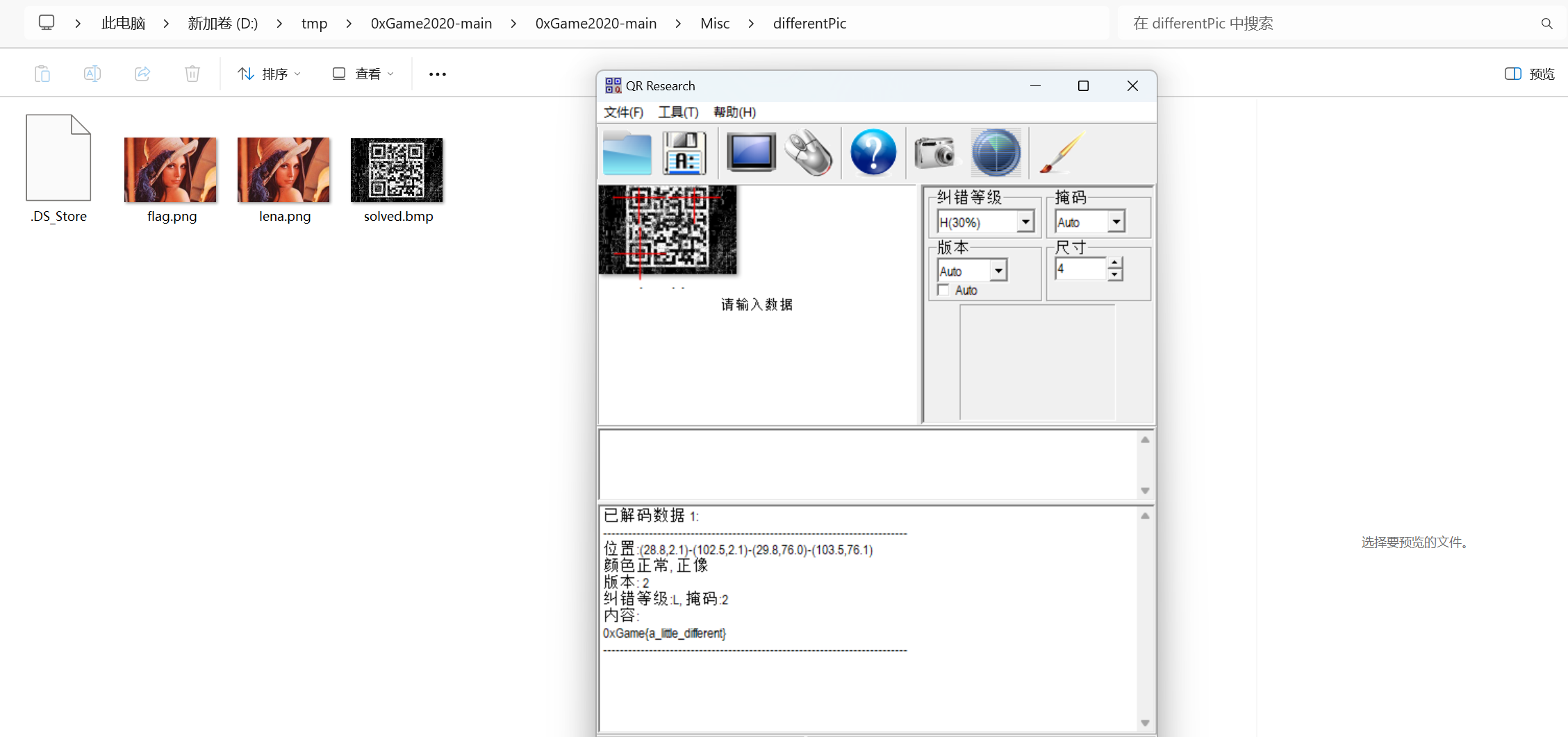This screenshot has height=737, width=1568.
Task: Maximize the QR Research window
Action: (x=1083, y=85)
